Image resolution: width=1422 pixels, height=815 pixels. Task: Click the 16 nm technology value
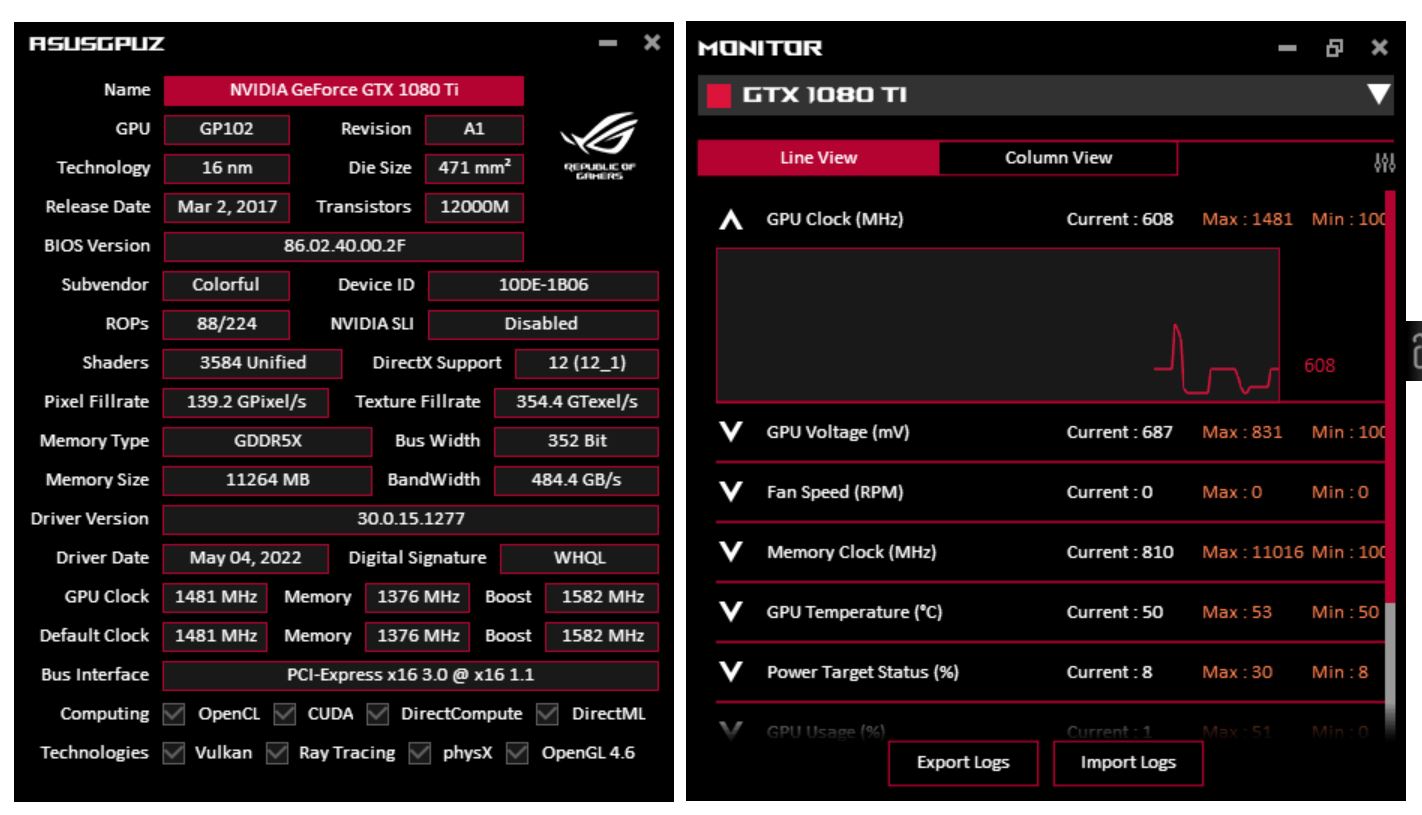pyautogui.click(x=227, y=168)
